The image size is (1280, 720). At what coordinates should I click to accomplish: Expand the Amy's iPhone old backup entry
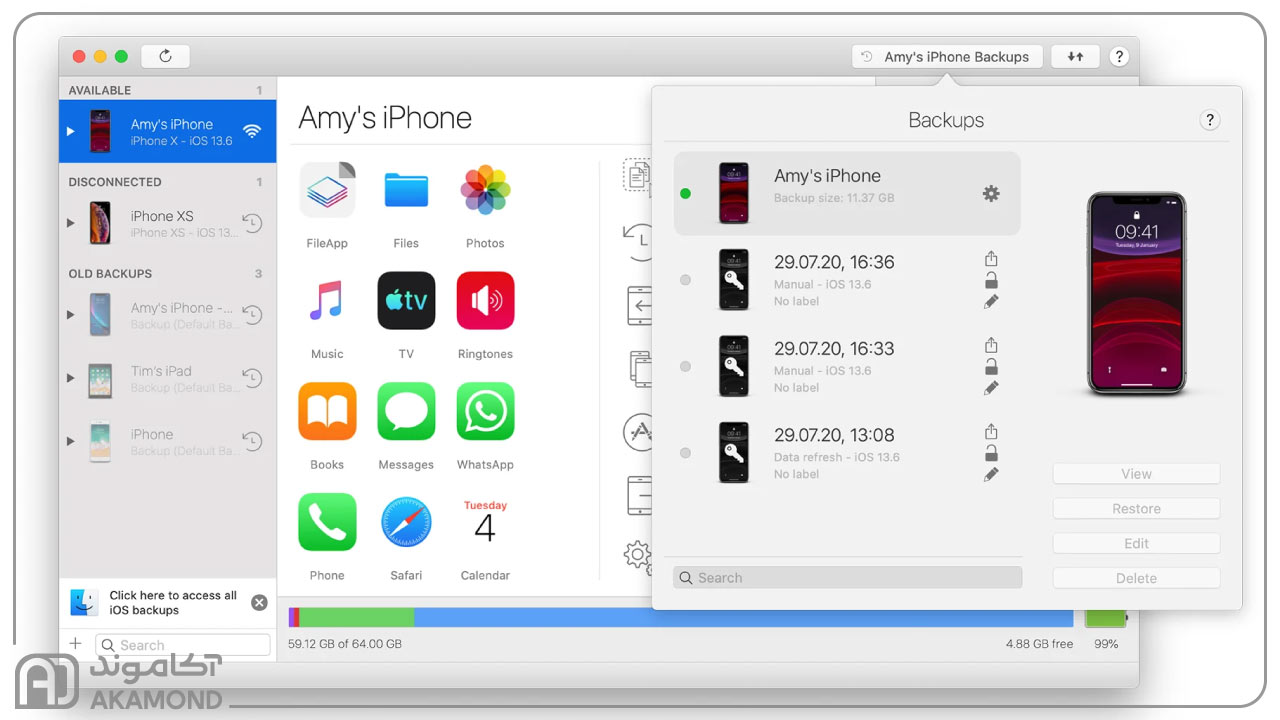pyautogui.click(x=70, y=315)
